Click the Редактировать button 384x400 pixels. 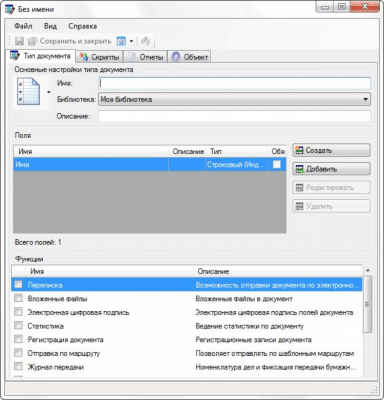pyautogui.click(x=331, y=188)
